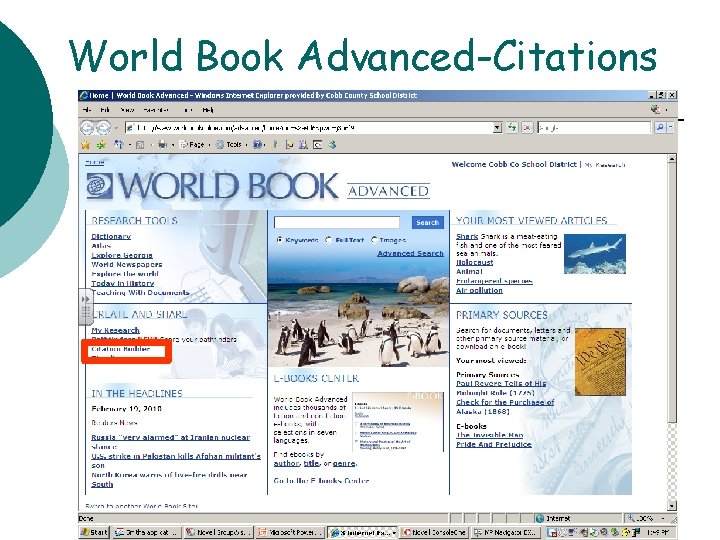
Task: Click the vertical scrollbar up arrow
Action: [x=672, y=159]
